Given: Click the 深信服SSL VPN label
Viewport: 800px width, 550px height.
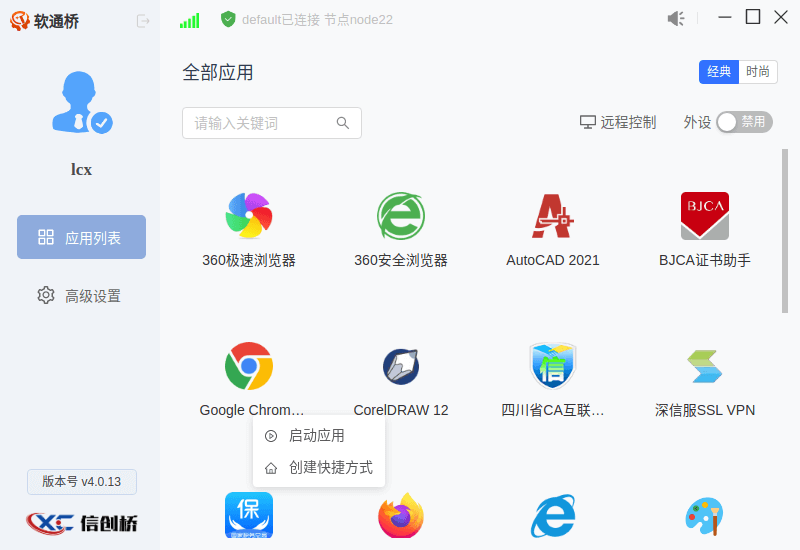Looking at the screenshot, I should [705, 410].
